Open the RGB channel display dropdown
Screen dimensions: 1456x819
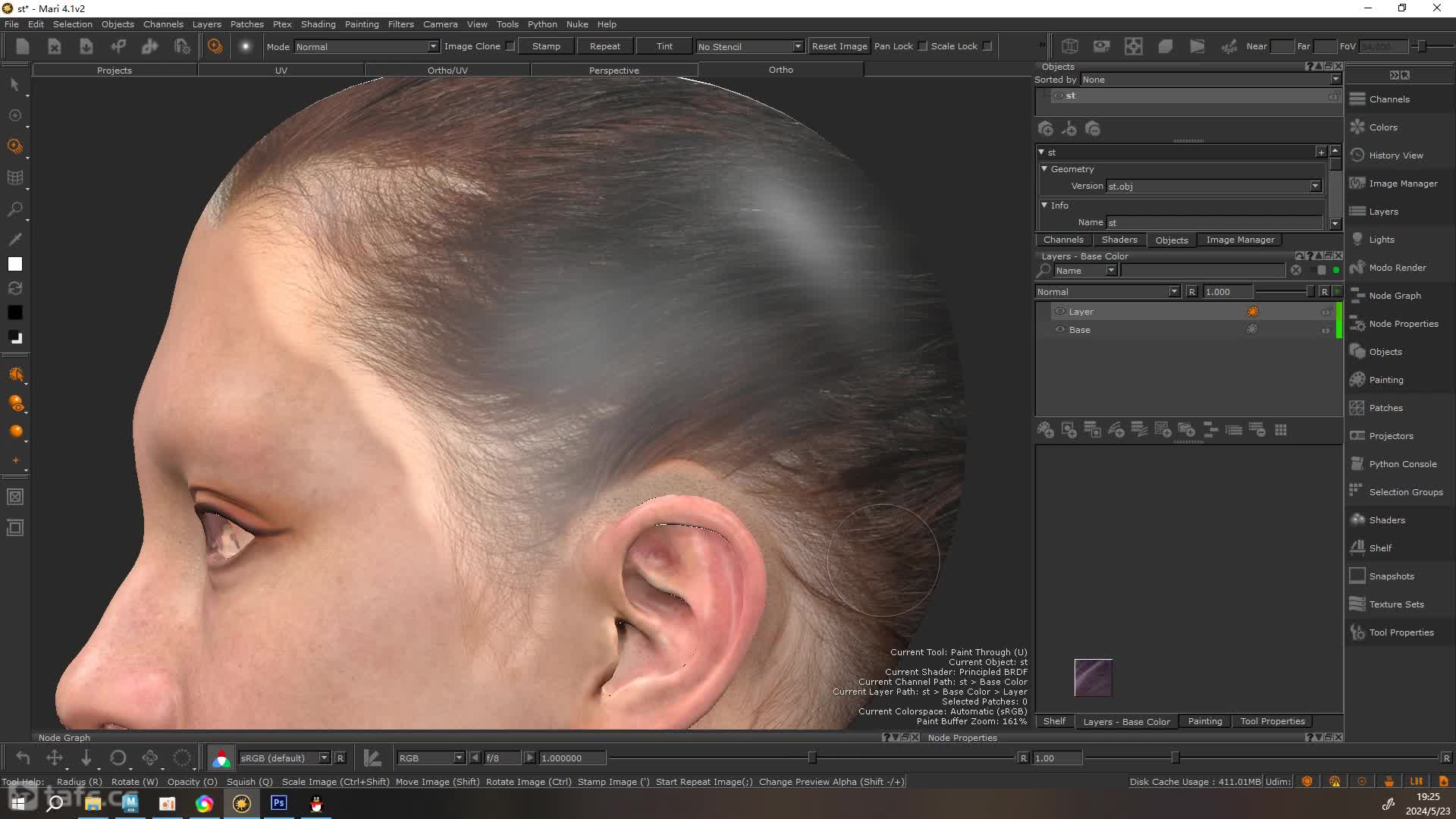[x=431, y=758]
